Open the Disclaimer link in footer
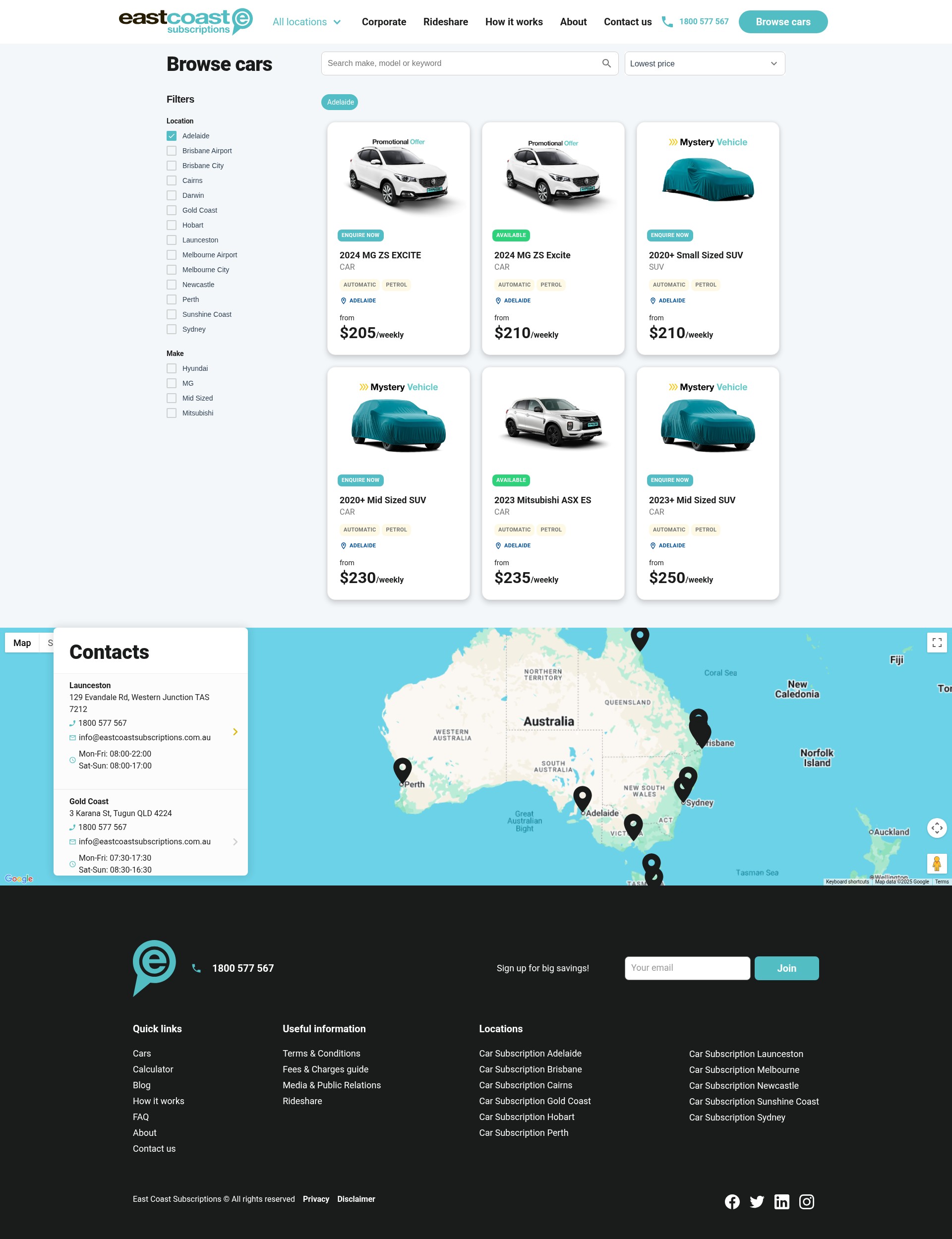Viewport: 952px width, 1239px height. pos(356,1199)
